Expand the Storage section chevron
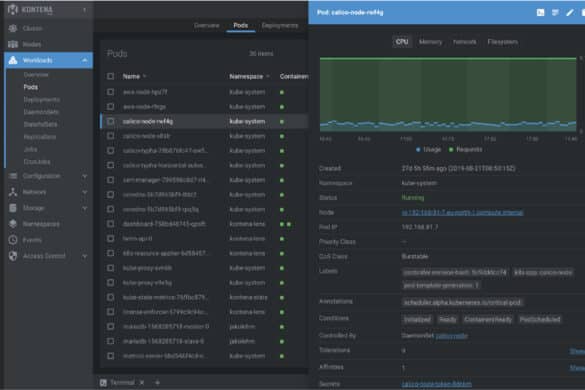The height and width of the screenshot is (390, 585). 85,208
